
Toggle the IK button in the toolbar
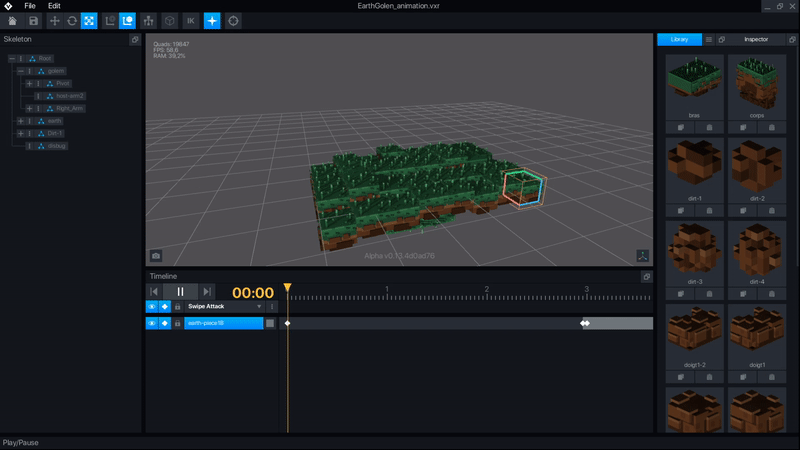(x=190, y=21)
